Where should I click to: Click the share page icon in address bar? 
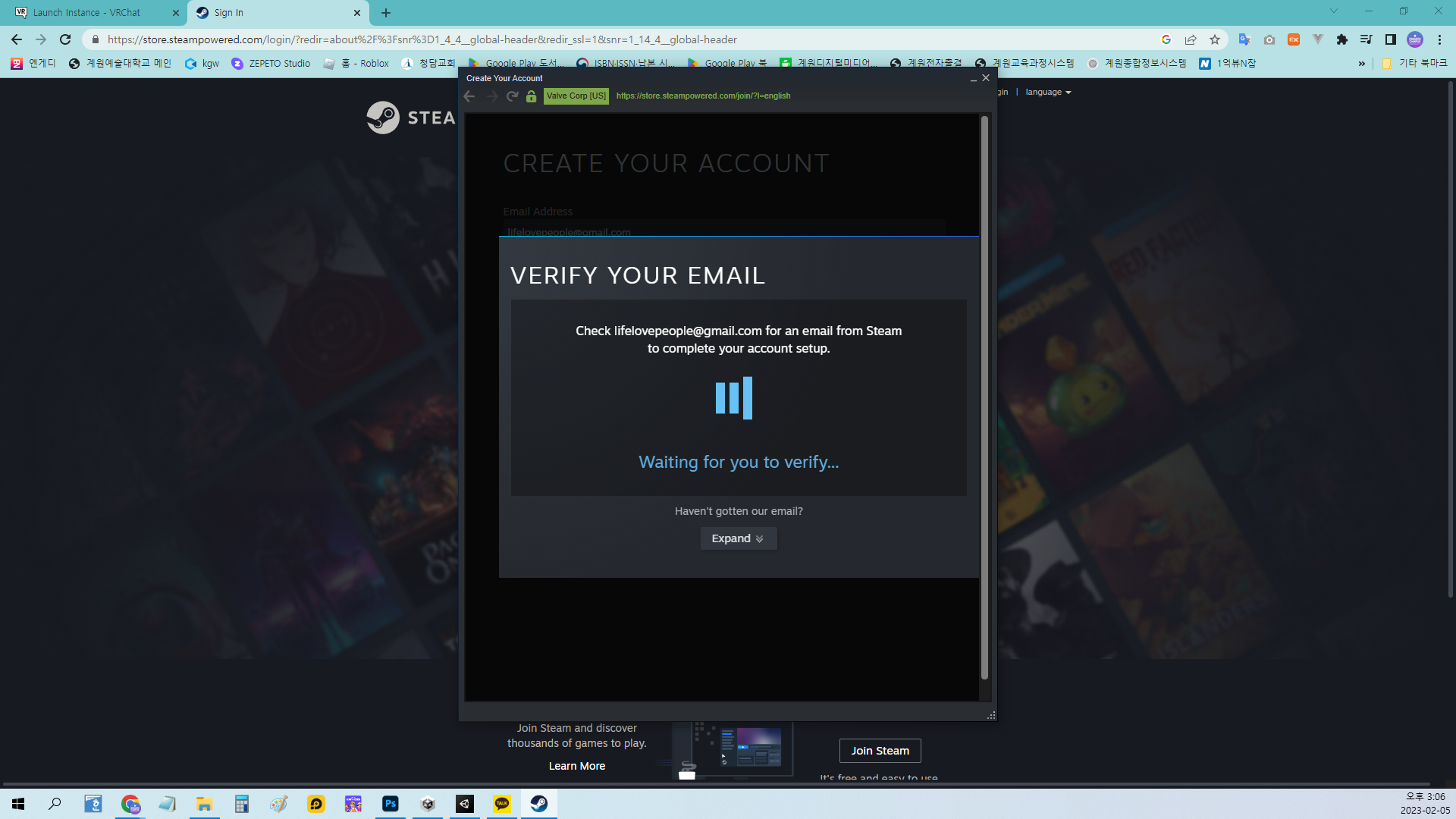pos(1191,39)
